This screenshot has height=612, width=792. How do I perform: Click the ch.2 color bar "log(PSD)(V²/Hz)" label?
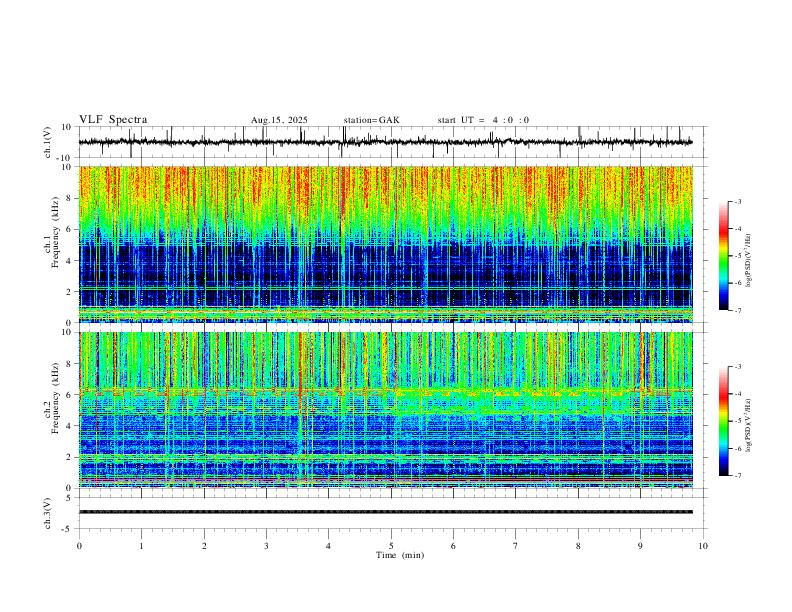[x=748, y=425]
